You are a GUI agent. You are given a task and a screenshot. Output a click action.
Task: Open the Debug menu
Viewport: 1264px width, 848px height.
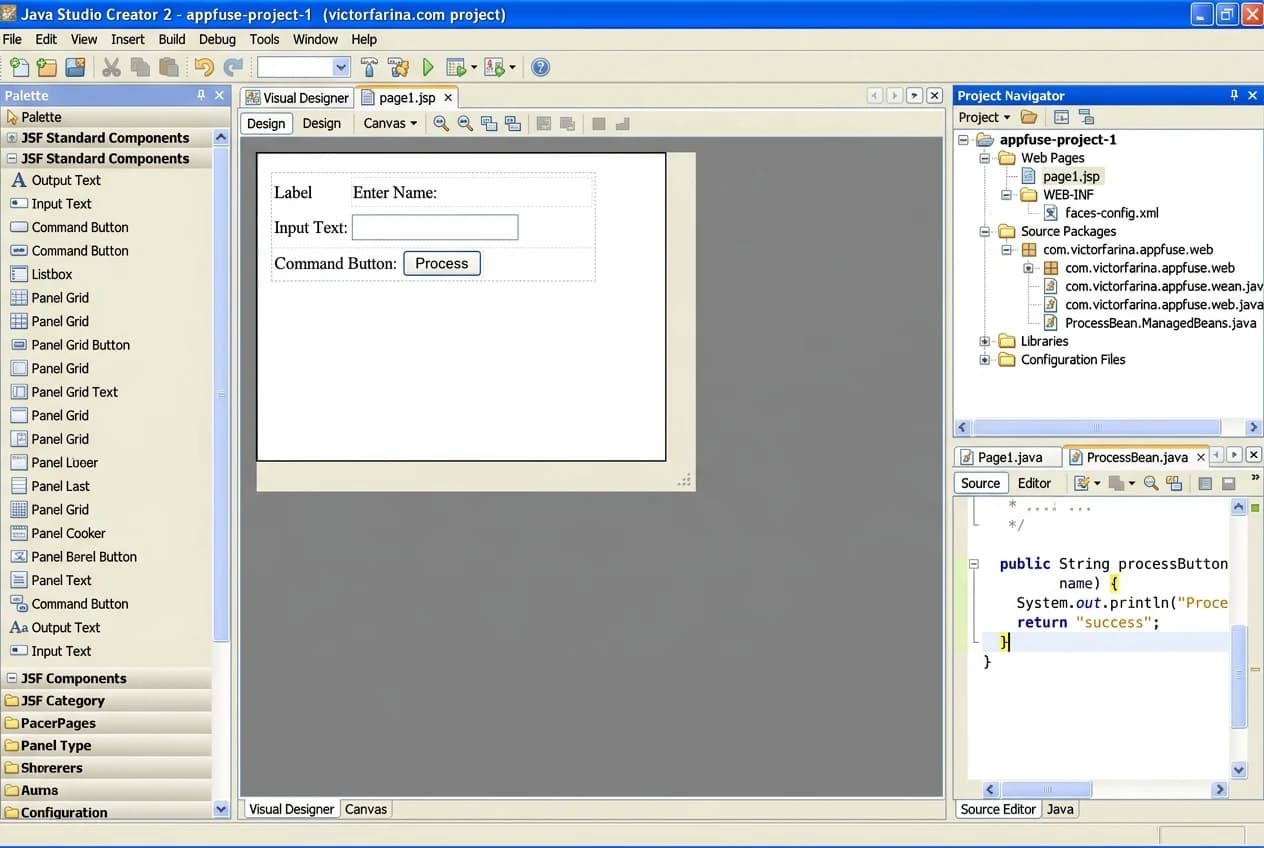tap(217, 39)
